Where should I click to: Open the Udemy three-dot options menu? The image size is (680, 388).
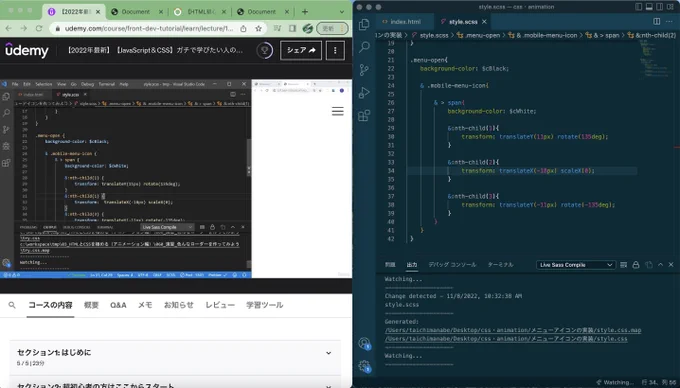[x=335, y=50]
